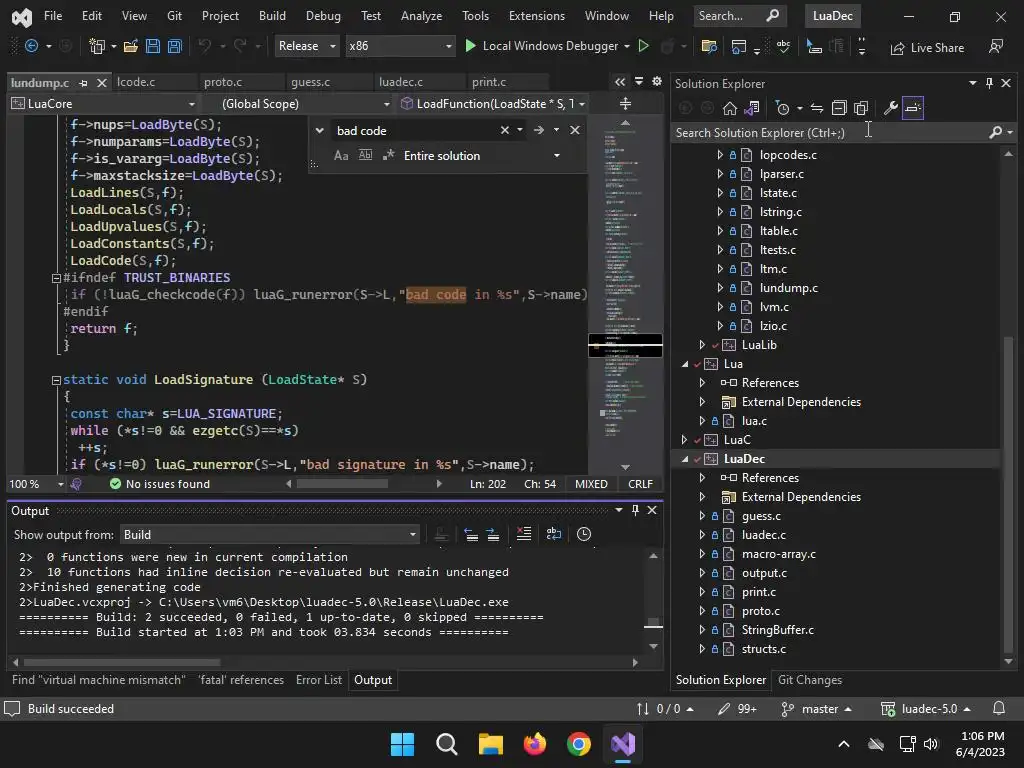This screenshot has height=768, width=1024.
Task: Open lundump.c in Solution Explorer
Action: [788, 288]
